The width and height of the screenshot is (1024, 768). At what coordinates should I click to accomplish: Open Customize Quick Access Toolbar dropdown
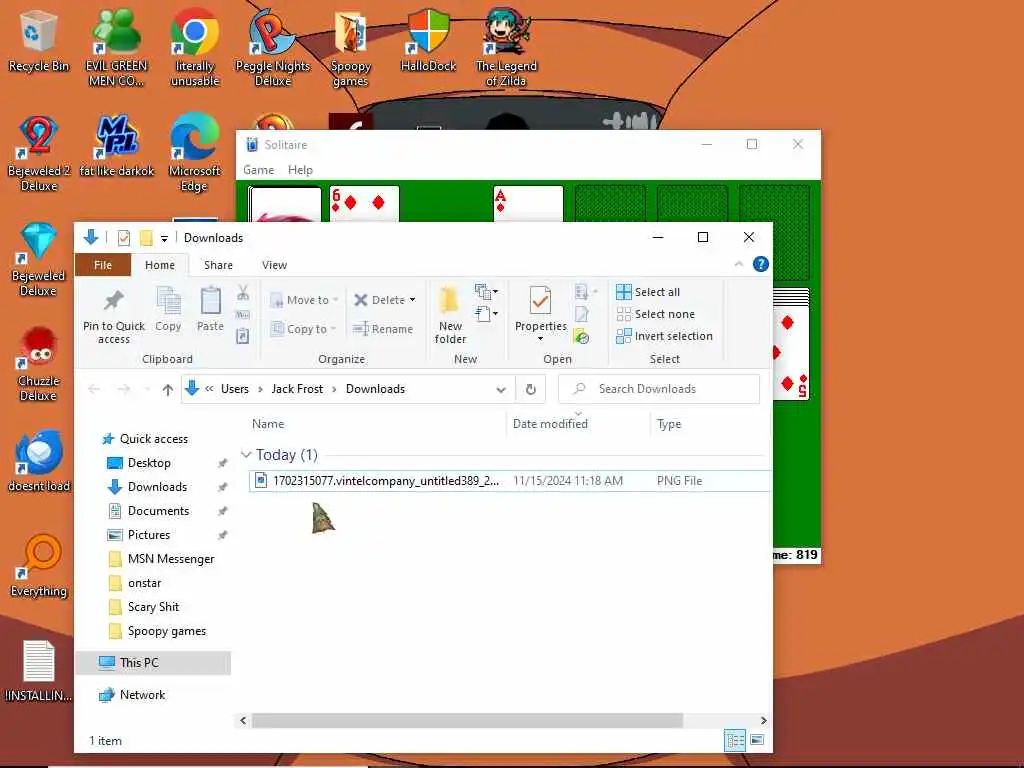(165, 238)
